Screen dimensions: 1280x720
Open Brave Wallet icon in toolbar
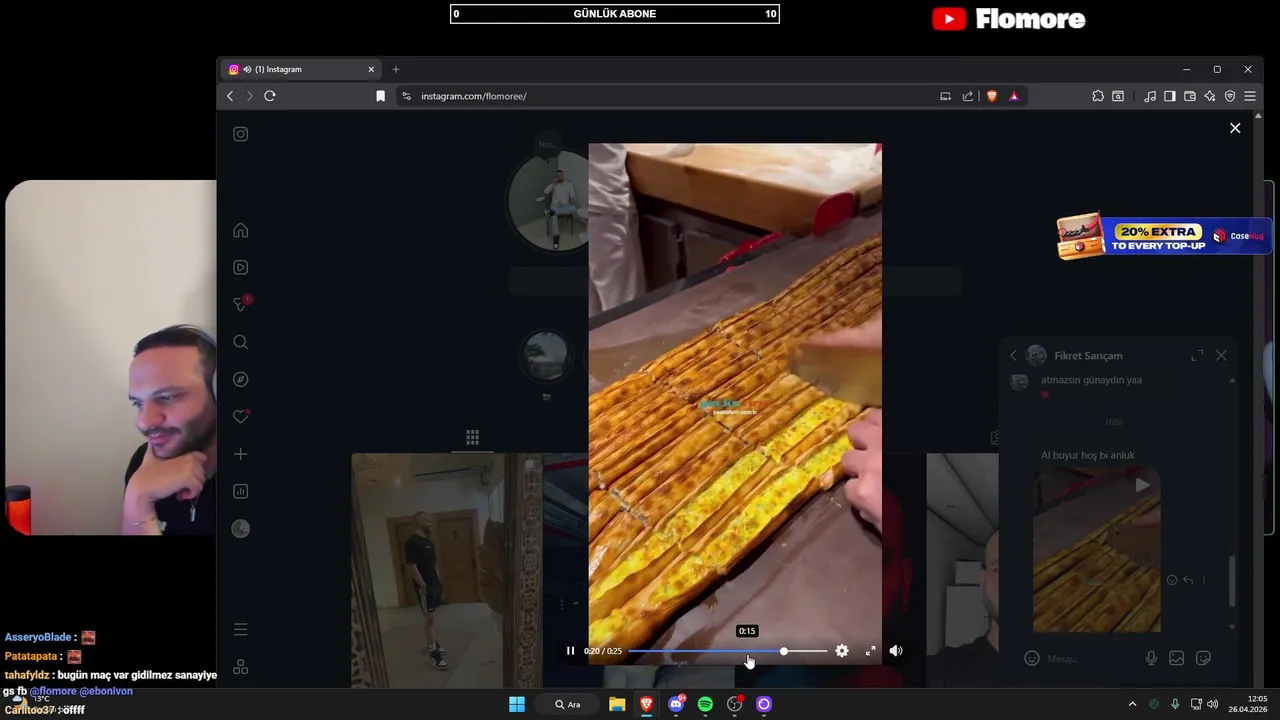[1190, 96]
